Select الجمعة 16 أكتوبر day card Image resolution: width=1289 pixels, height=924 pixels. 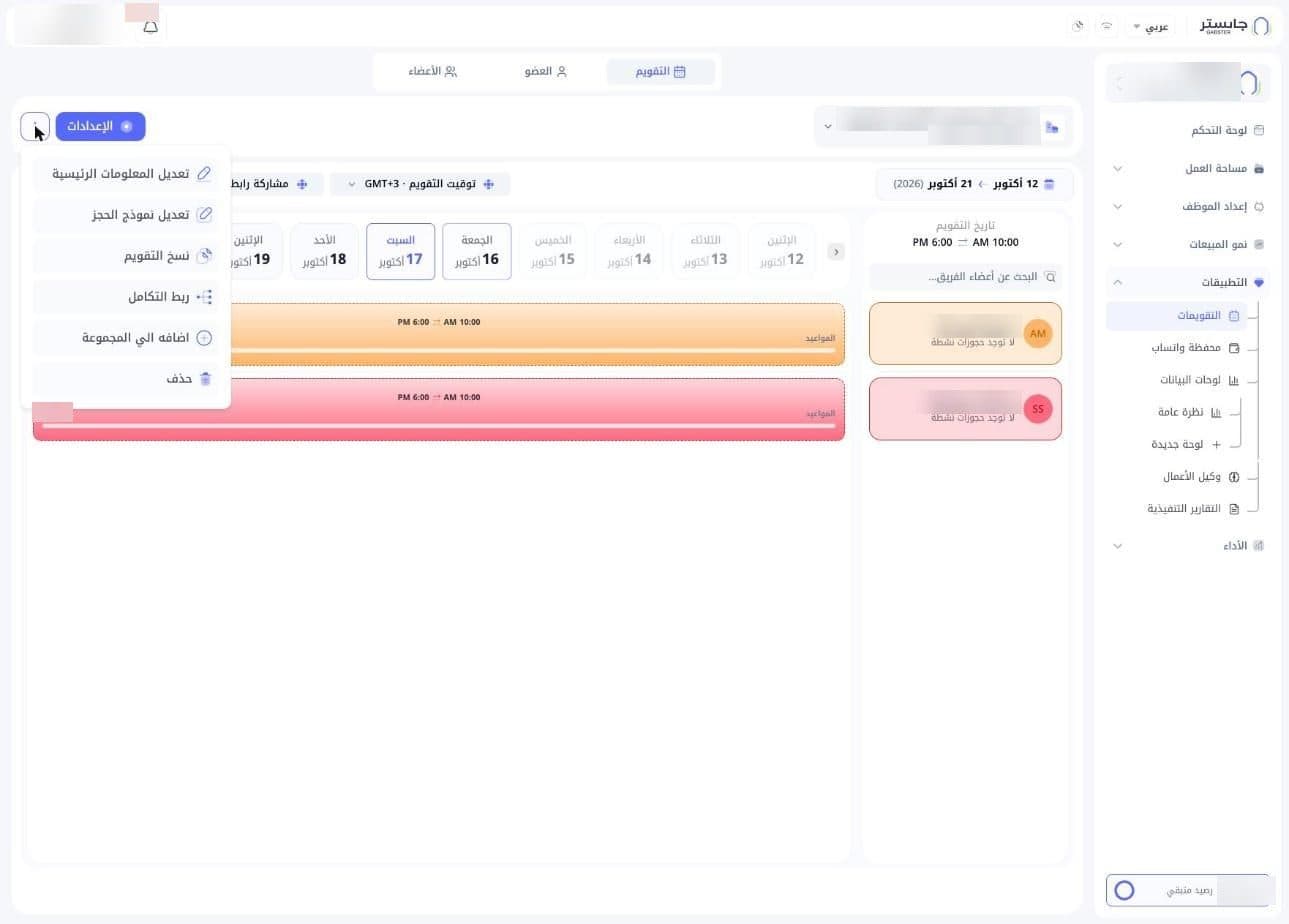pos(477,251)
